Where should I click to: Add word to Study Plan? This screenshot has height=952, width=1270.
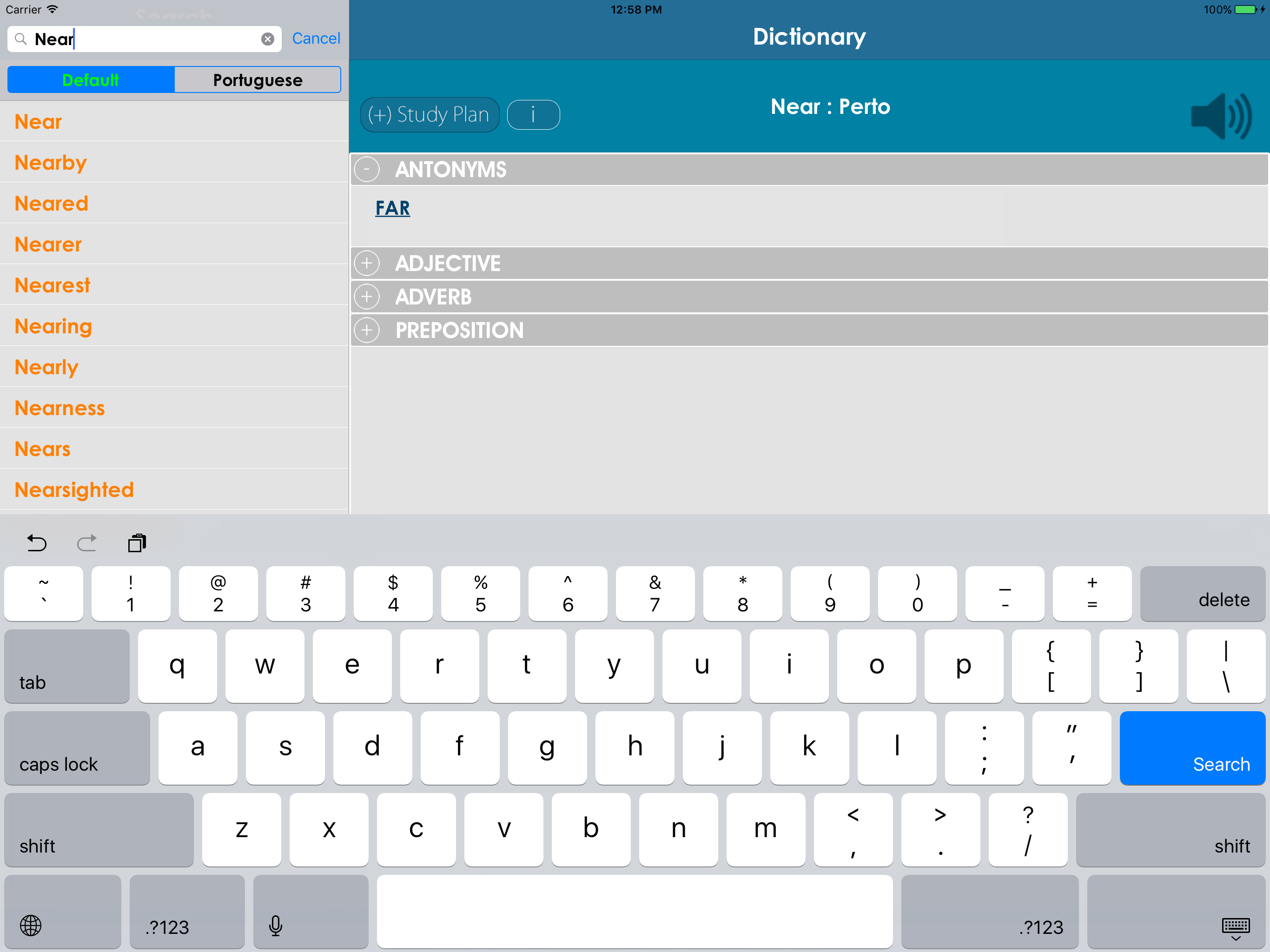point(430,115)
